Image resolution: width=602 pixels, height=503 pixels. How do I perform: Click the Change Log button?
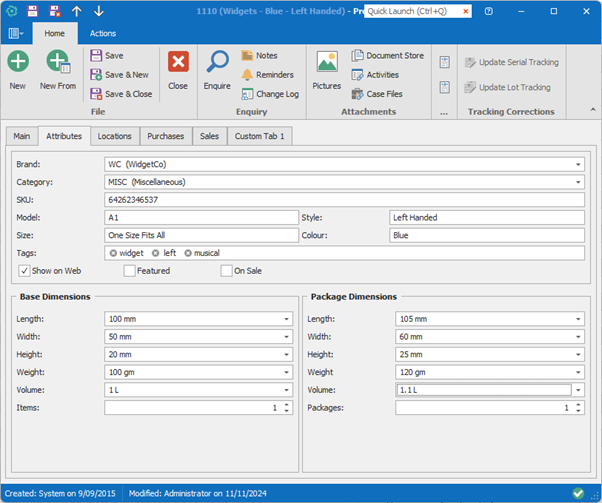pos(270,94)
